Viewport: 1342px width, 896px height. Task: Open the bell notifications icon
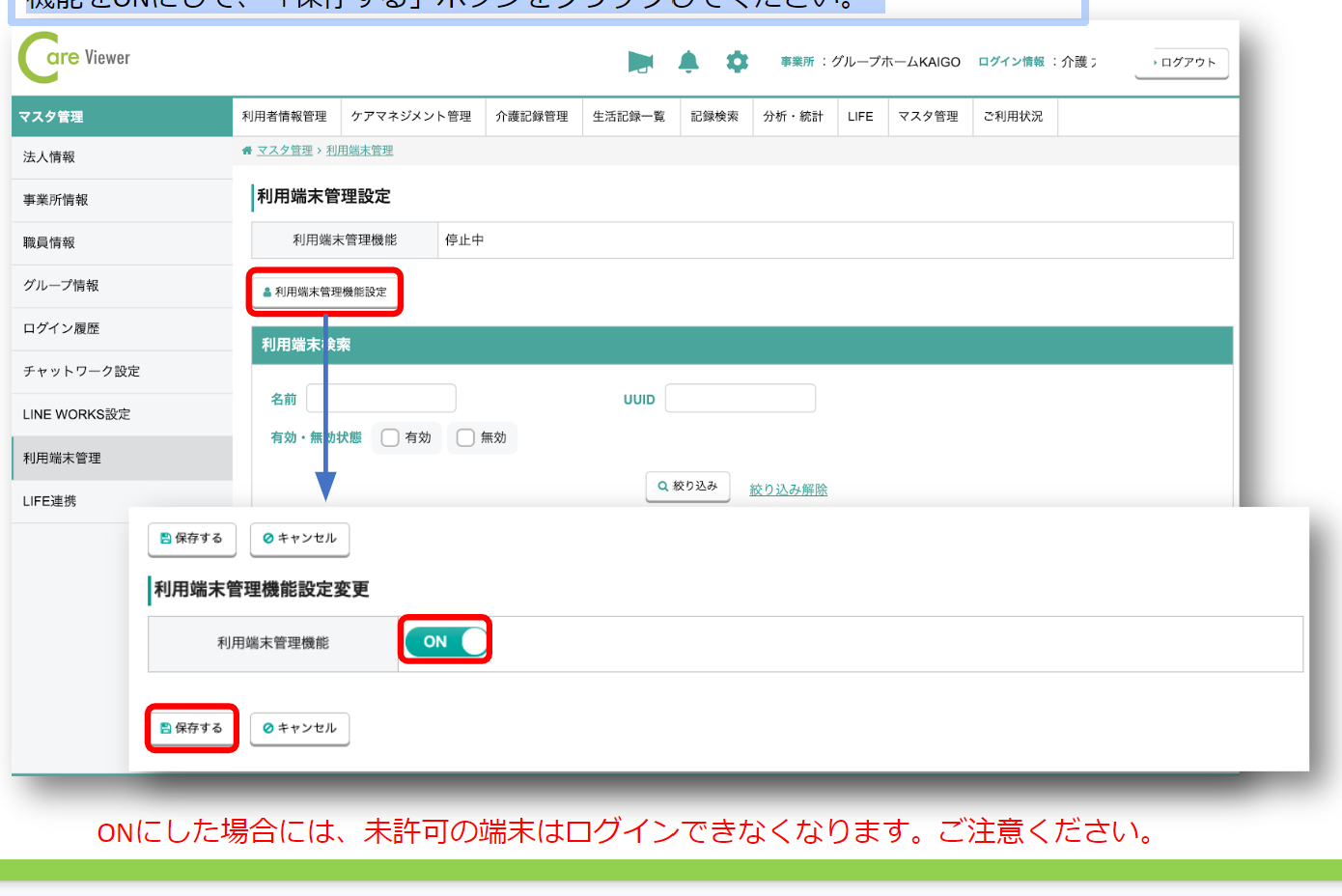click(688, 62)
